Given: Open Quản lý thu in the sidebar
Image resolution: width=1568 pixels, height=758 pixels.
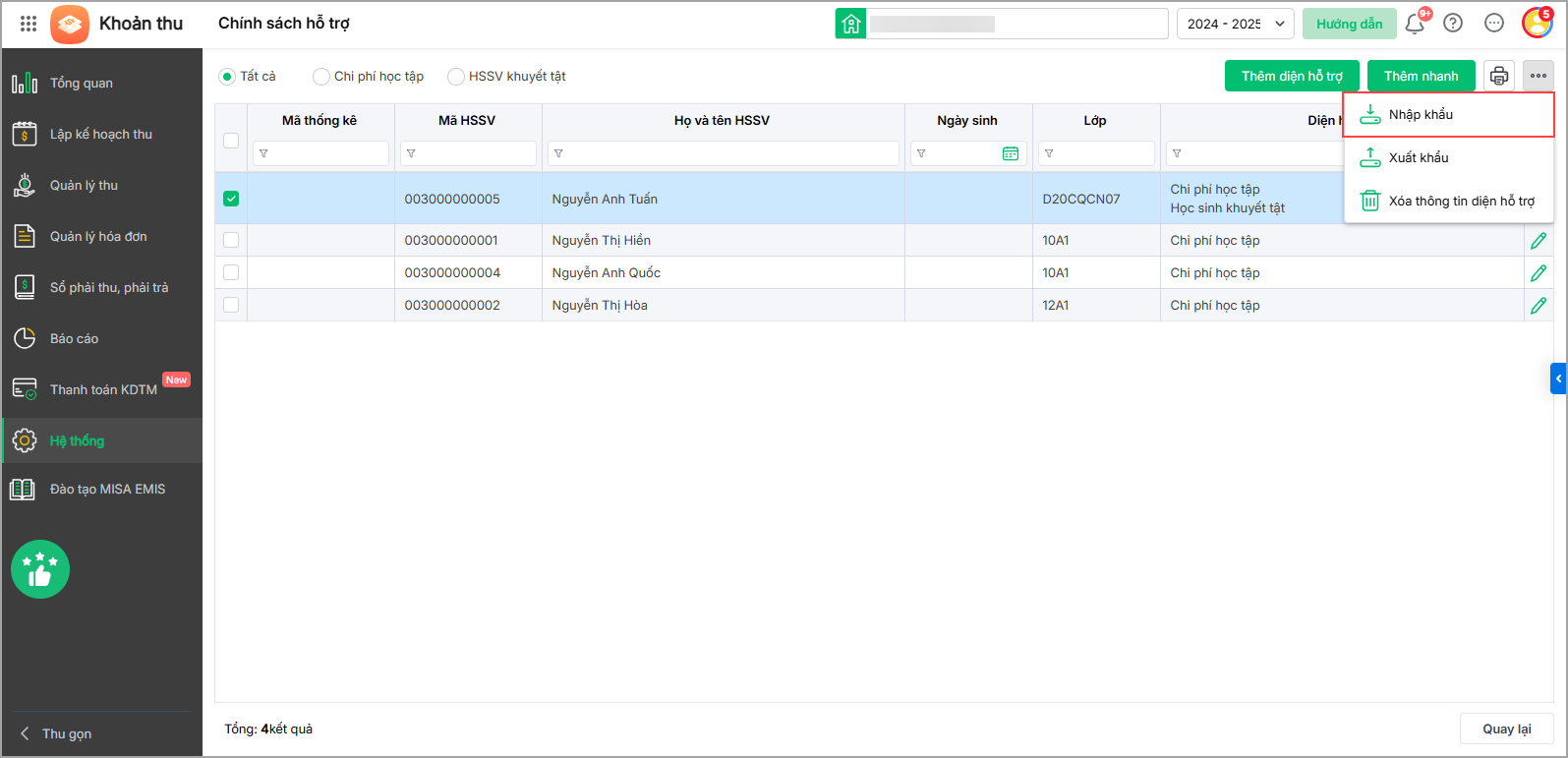Looking at the screenshot, I should [x=84, y=186].
